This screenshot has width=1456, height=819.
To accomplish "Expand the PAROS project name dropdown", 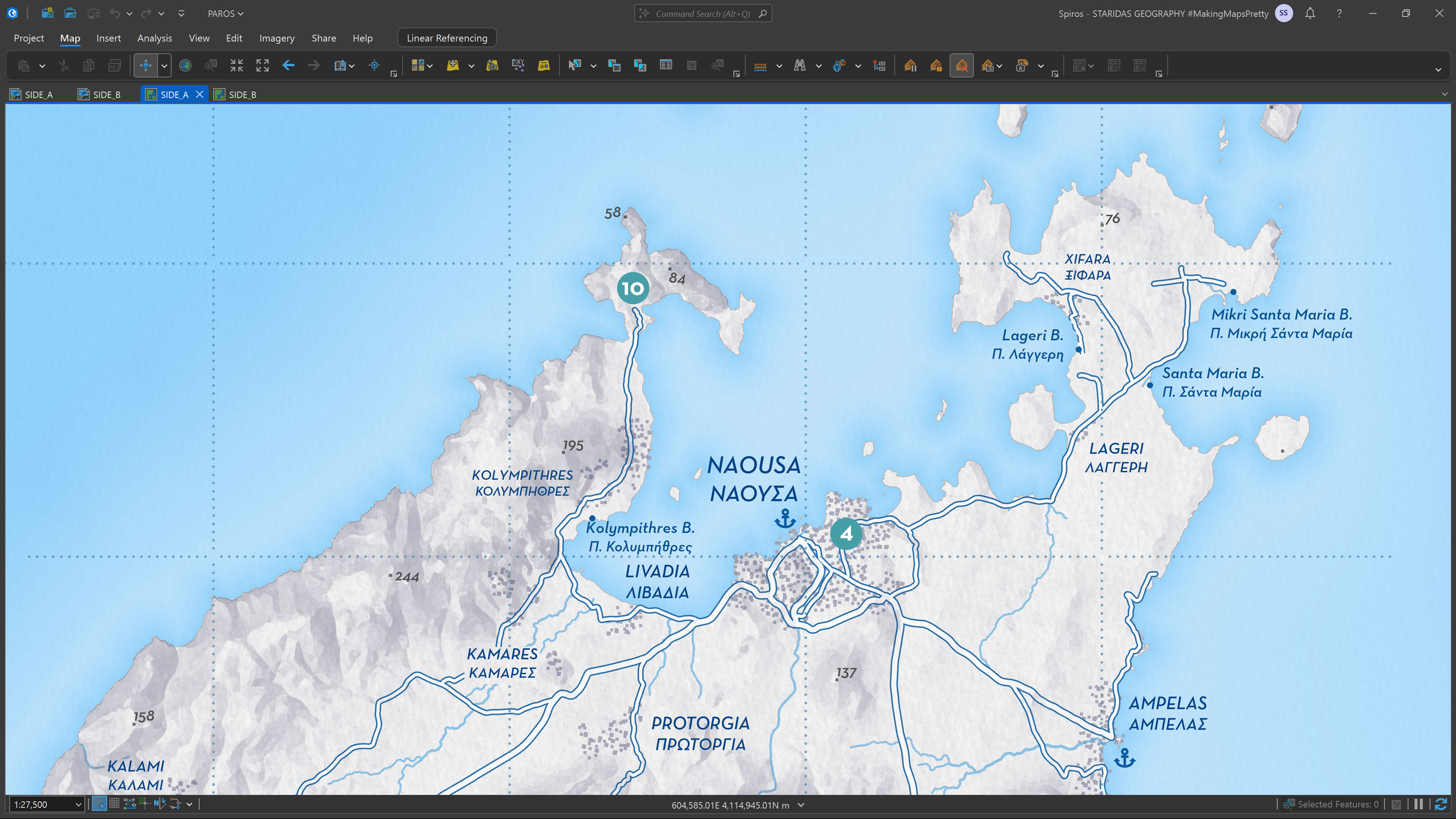I will [x=226, y=14].
